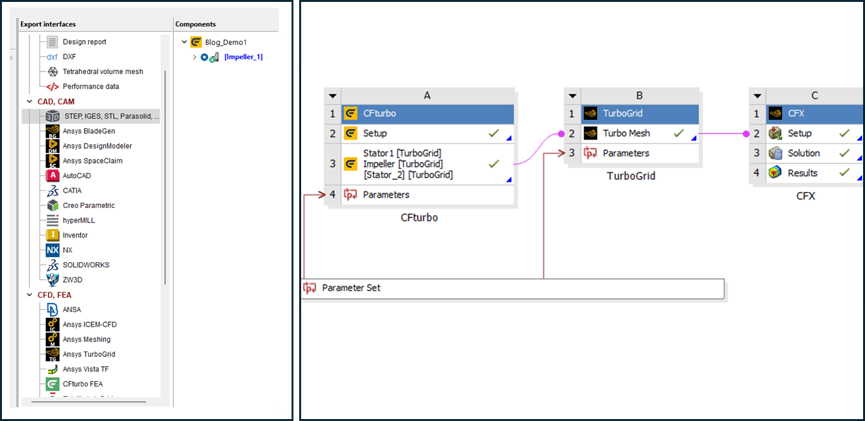Open system C dropdown arrow menu

pyautogui.click(x=758, y=95)
